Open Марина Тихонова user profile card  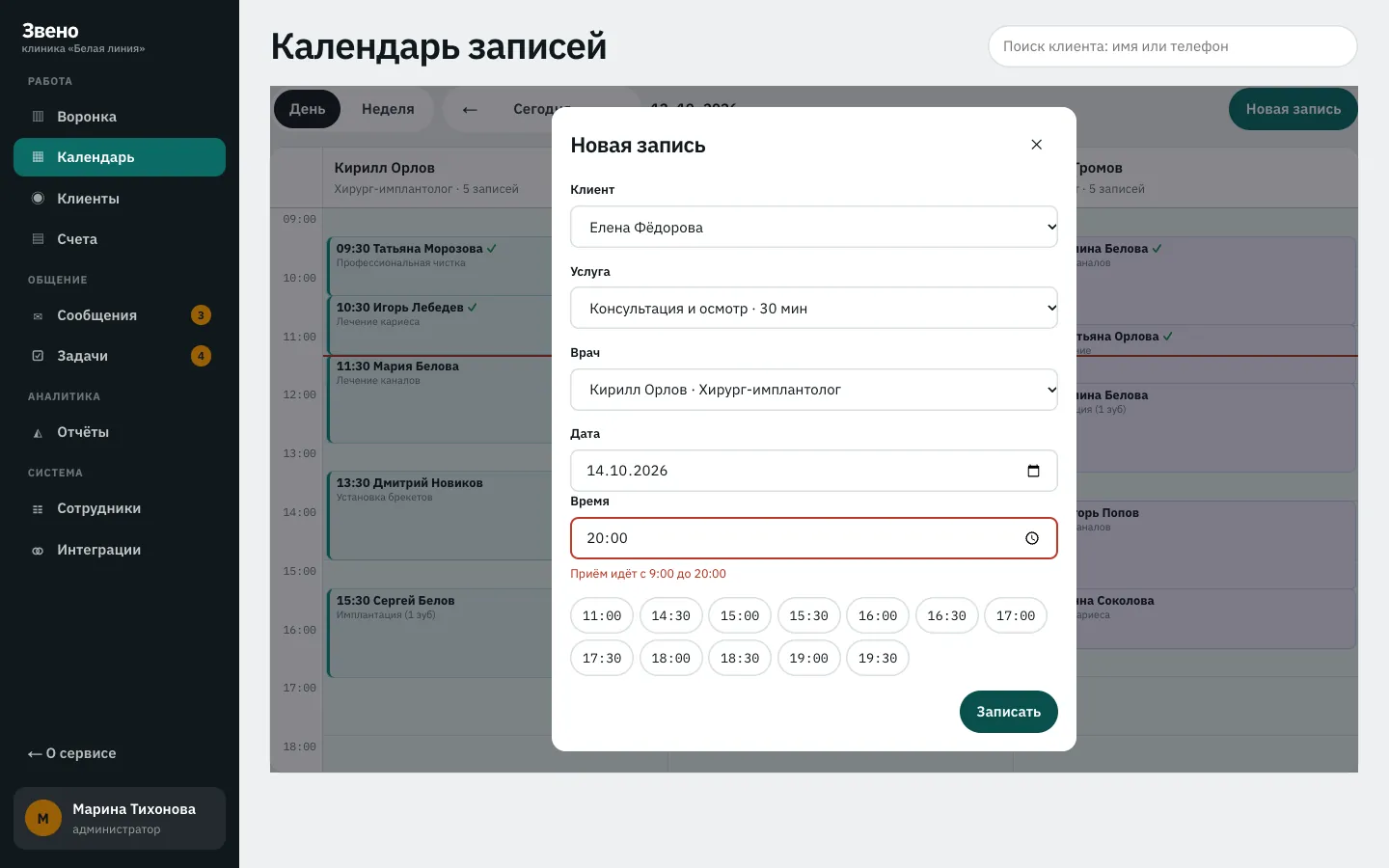pyautogui.click(x=120, y=818)
